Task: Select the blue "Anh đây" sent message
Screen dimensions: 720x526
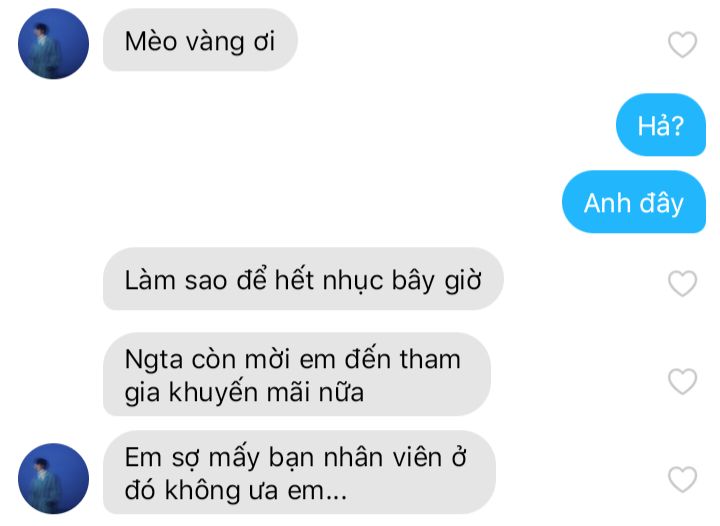Action: point(634,202)
